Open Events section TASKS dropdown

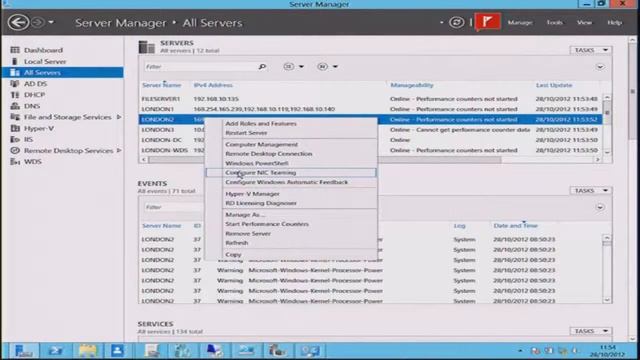coord(591,191)
